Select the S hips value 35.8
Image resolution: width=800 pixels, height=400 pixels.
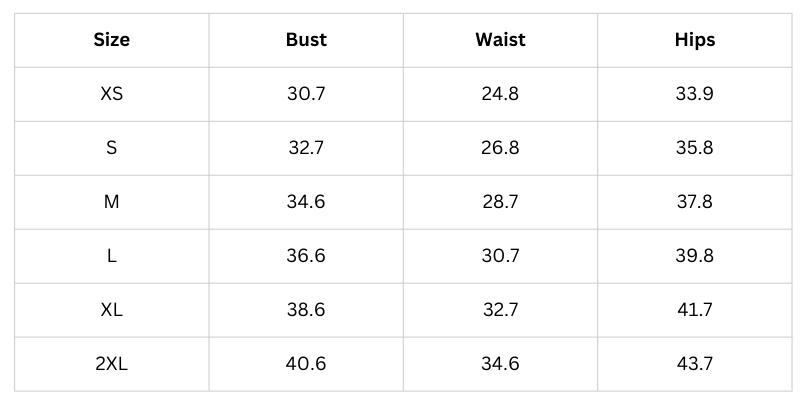(x=695, y=148)
